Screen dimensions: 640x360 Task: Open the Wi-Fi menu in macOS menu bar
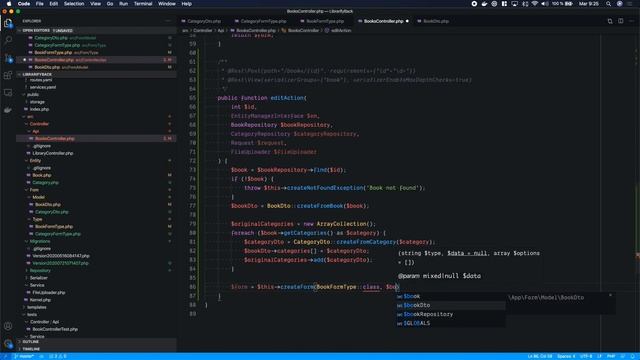534,4
